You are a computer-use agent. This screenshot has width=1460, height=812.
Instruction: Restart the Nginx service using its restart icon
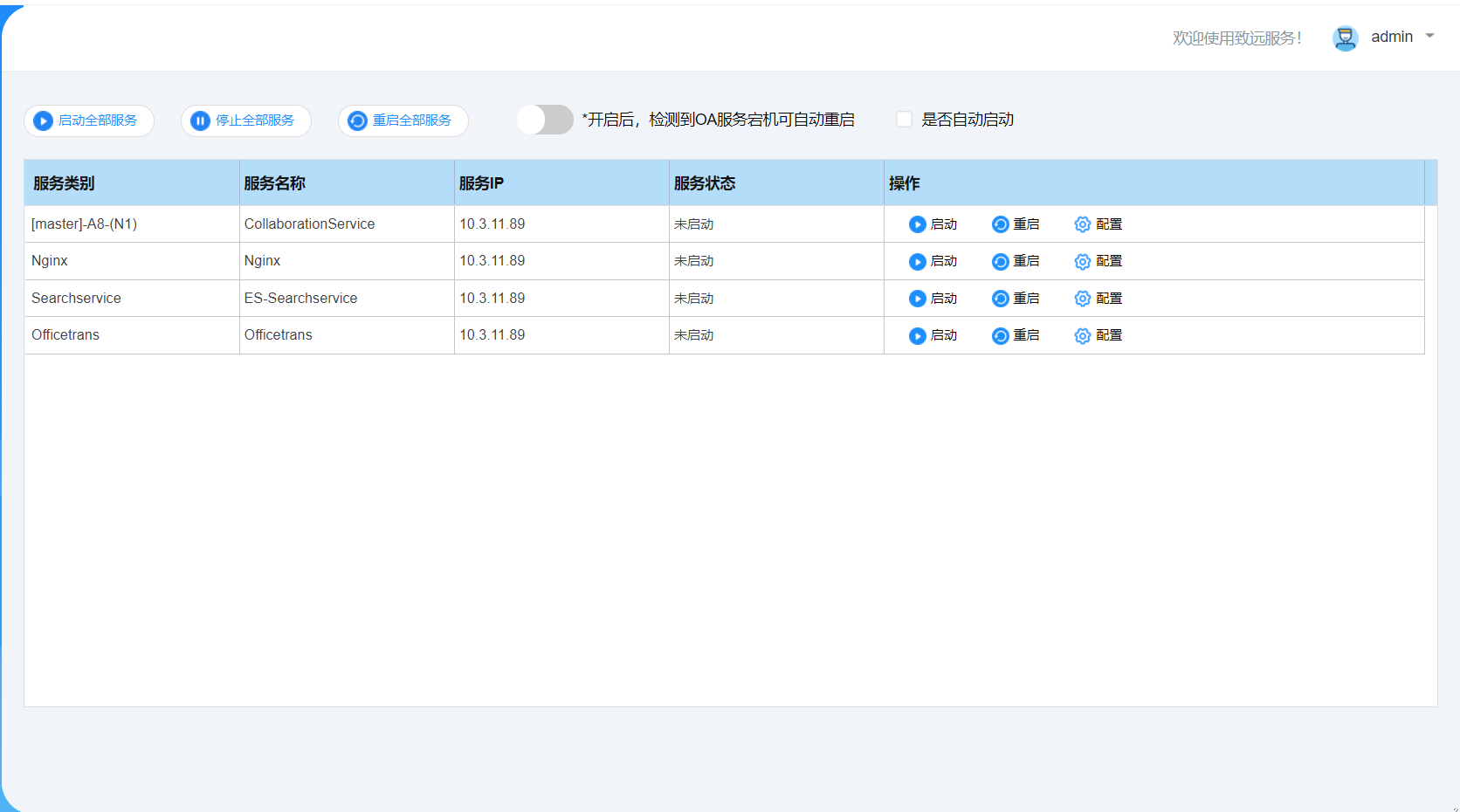1000,262
